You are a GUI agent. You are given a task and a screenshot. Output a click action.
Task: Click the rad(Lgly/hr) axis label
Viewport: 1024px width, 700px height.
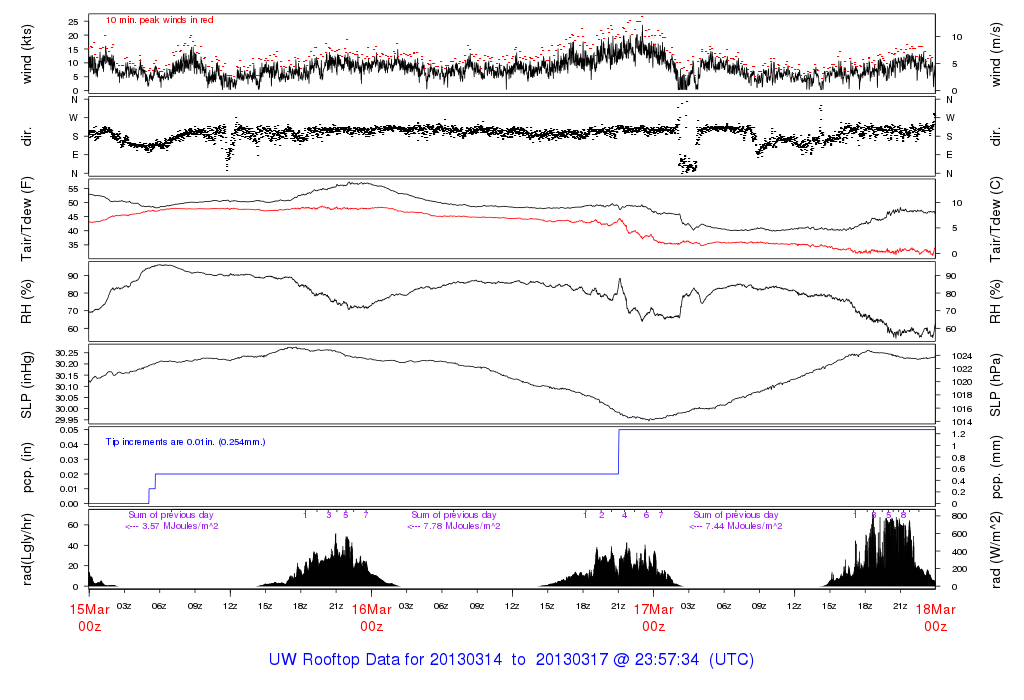pos(28,549)
